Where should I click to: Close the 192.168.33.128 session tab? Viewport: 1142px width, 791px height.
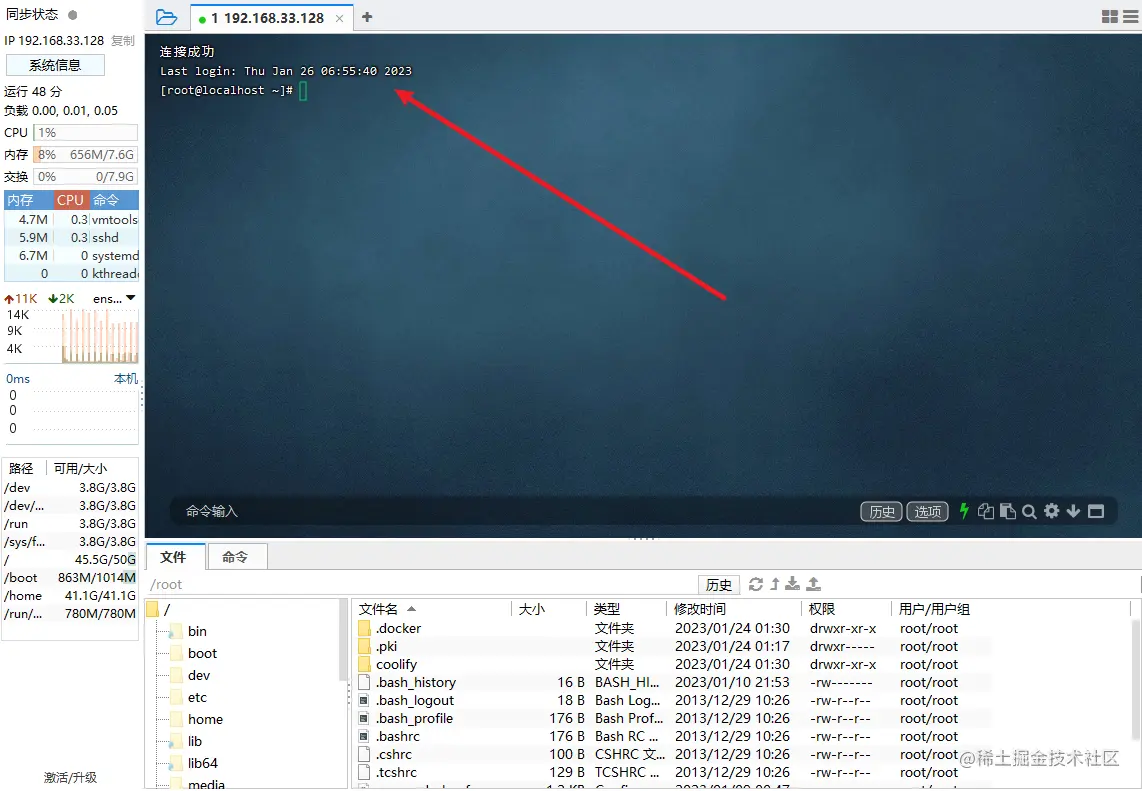pyautogui.click(x=339, y=18)
